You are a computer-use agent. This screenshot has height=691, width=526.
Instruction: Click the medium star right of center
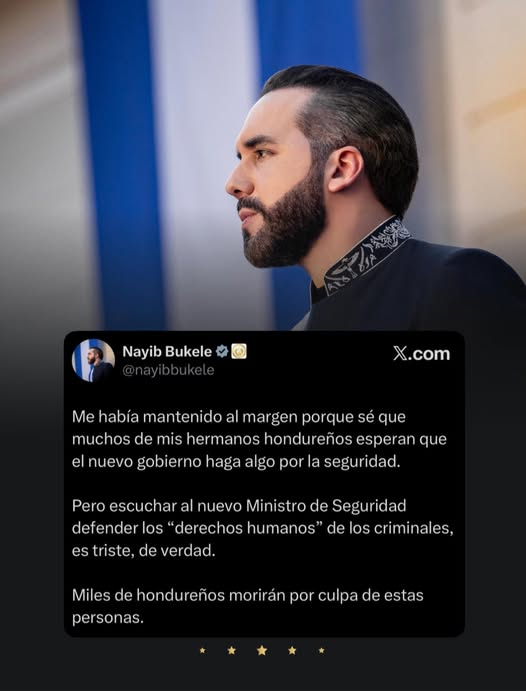point(292,650)
